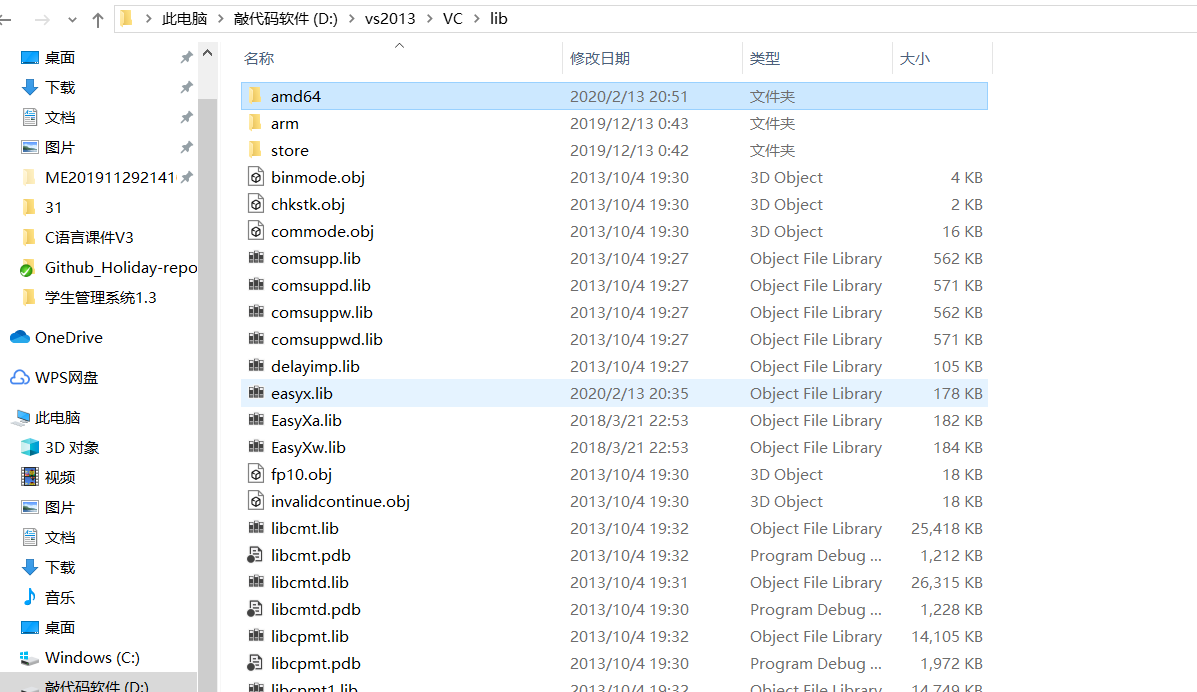The width and height of the screenshot is (1197, 692).
Task: Expand the chevron after VC in path
Action: click(x=476, y=18)
